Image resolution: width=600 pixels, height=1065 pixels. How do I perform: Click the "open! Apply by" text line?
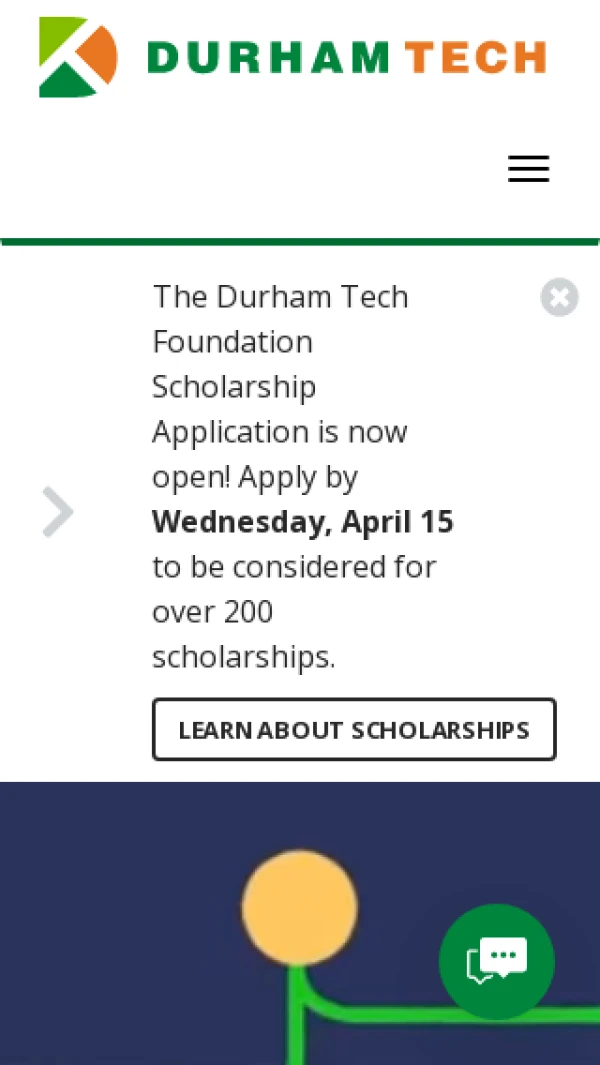(254, 477)
